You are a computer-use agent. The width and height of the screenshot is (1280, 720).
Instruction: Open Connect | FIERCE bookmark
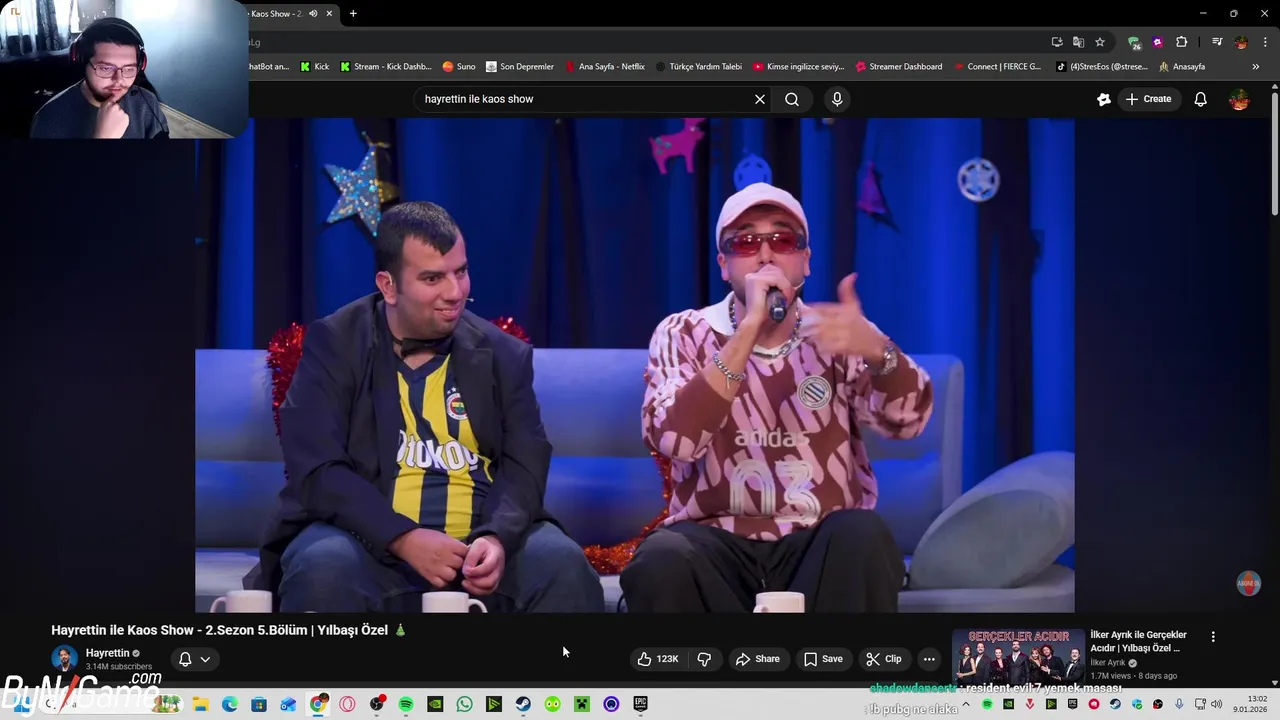(x=997, y=67)
